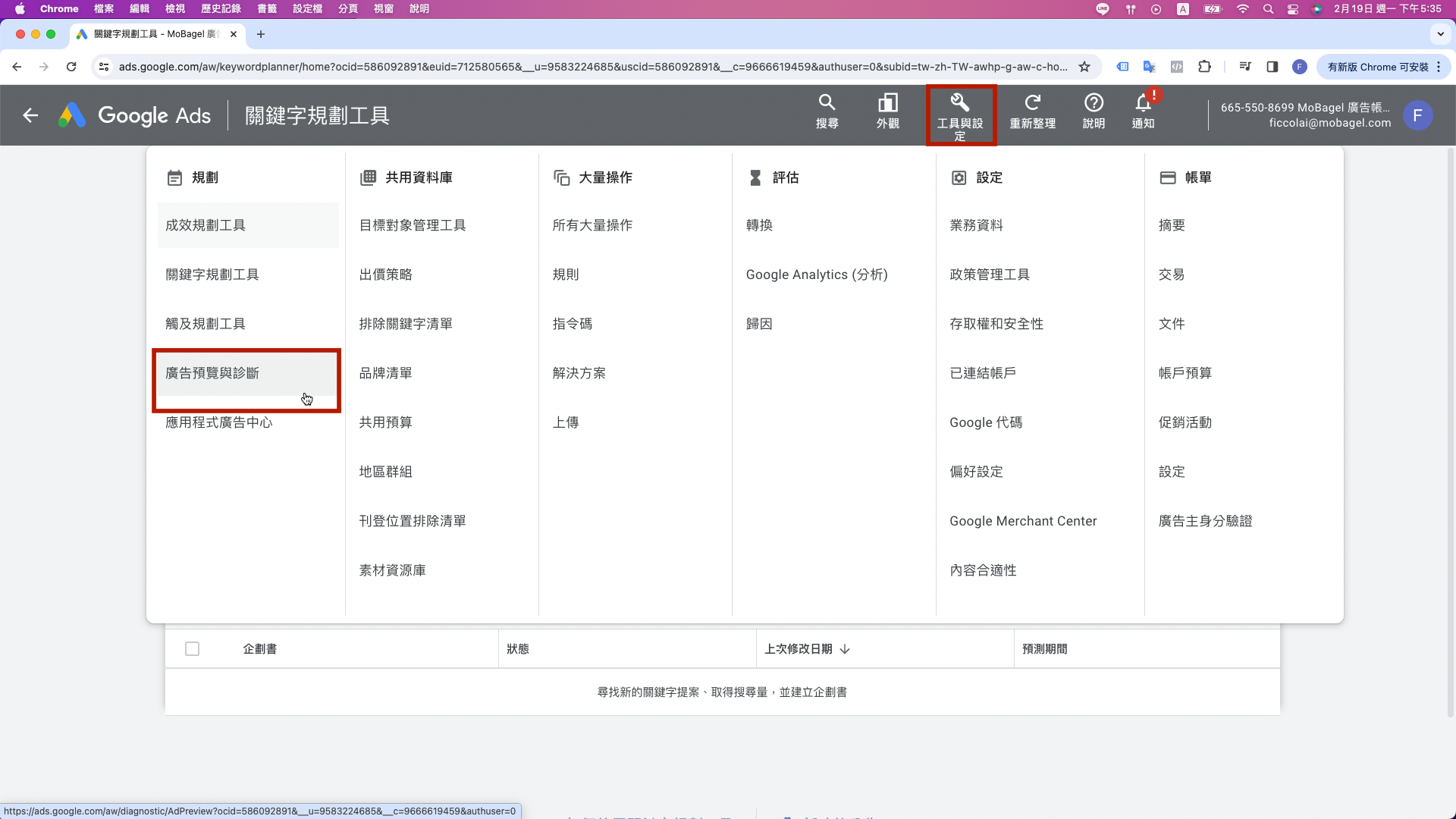Click the Apple menu icon
This screenshot has width=1456, height=819.
[x=20, y=9]
